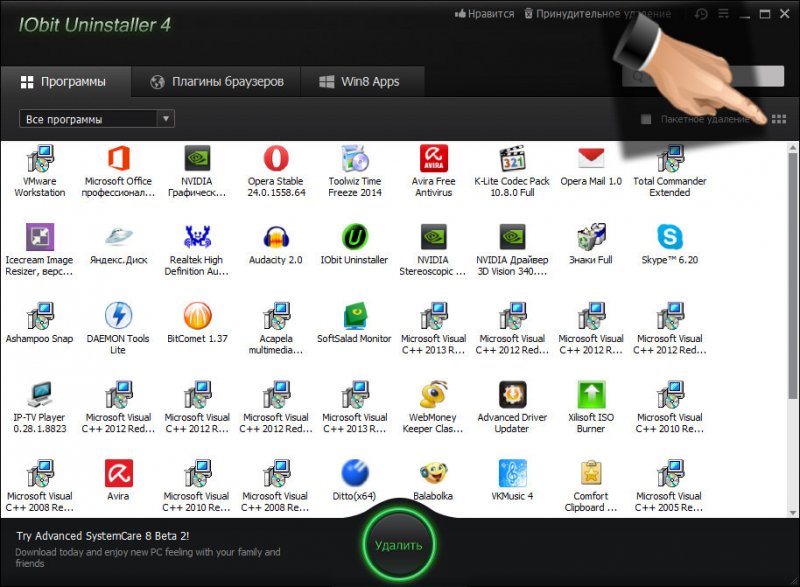Select the Ditto(x64) program icon

(355, 481)
